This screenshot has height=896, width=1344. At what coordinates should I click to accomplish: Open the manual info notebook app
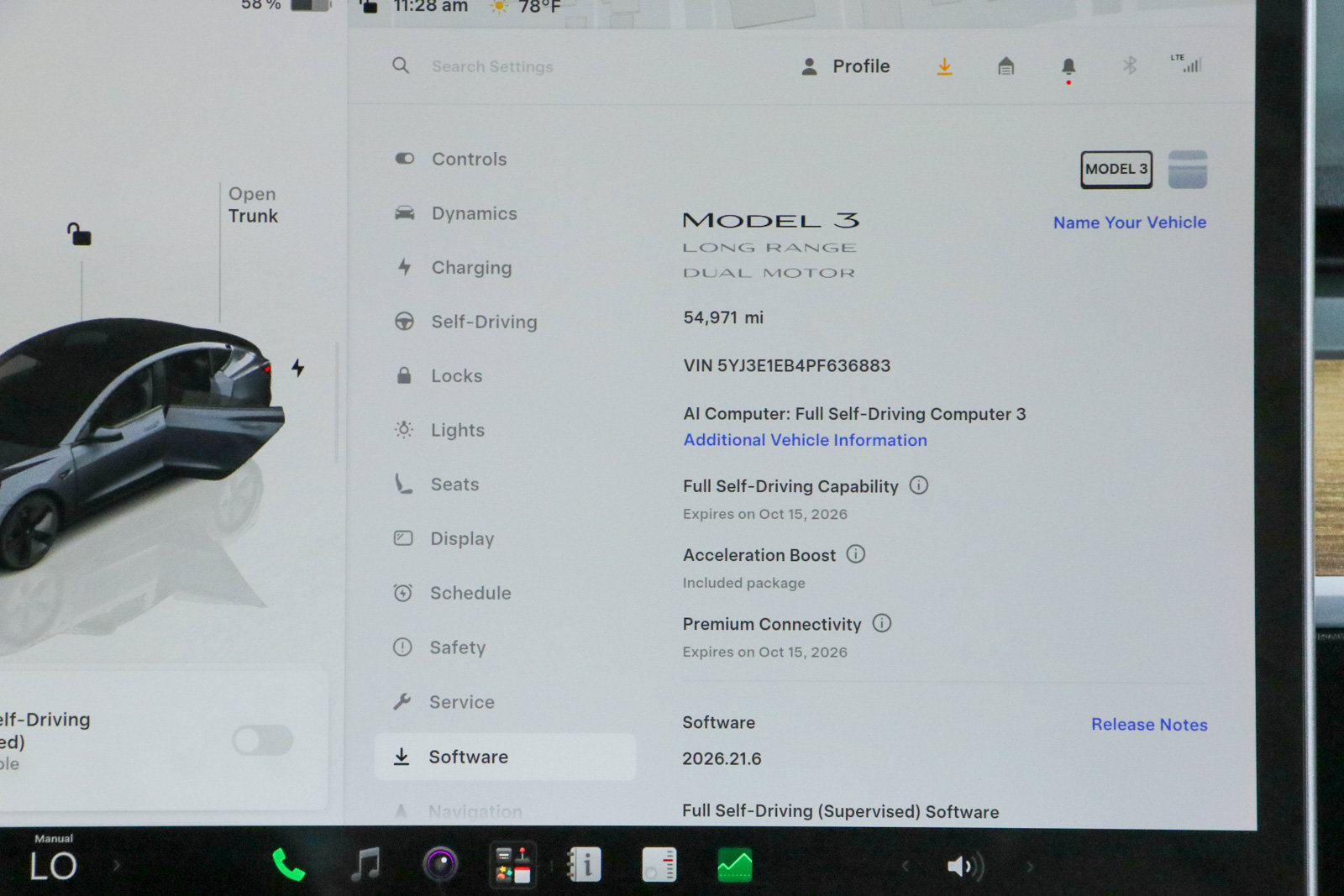[x=585, y=865]
